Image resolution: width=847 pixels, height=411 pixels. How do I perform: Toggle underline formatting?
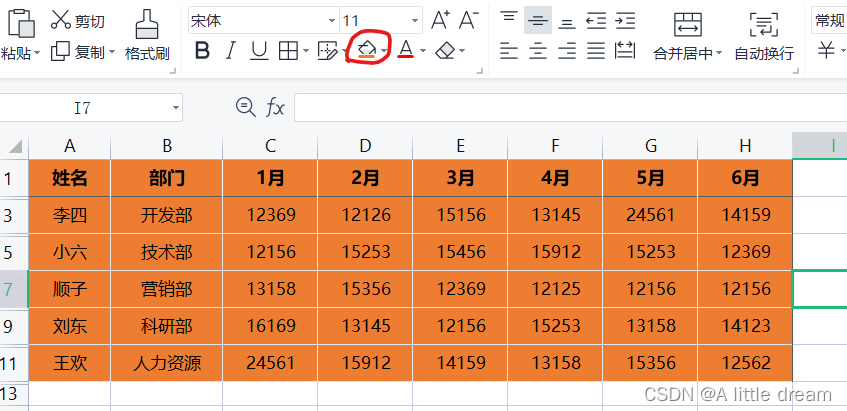259,51
